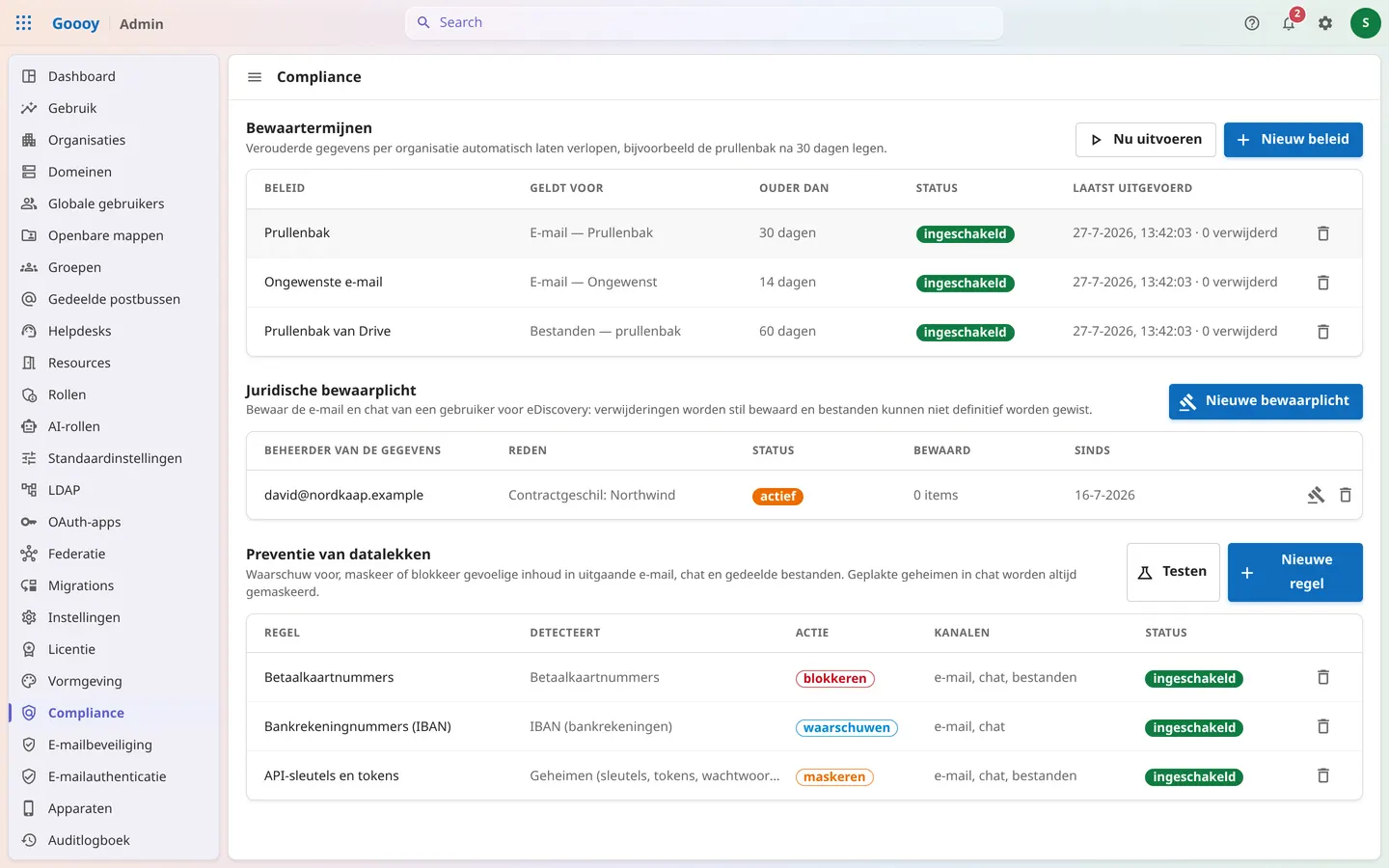1389x868 pixels.
Task: Open the user avatar S menu
Action: 1366,23
